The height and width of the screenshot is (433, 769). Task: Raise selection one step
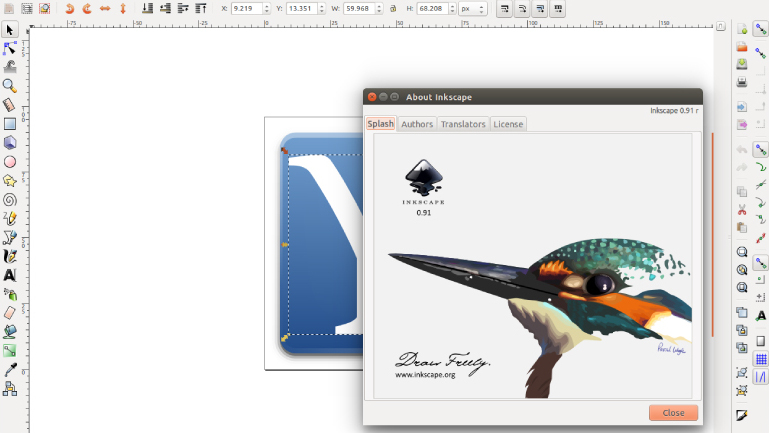pyautogui.click(x=183, y=8)
